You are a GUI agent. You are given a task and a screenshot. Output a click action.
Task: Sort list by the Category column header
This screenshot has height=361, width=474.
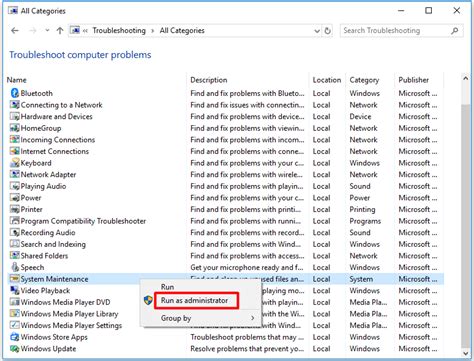click(364, 80)
